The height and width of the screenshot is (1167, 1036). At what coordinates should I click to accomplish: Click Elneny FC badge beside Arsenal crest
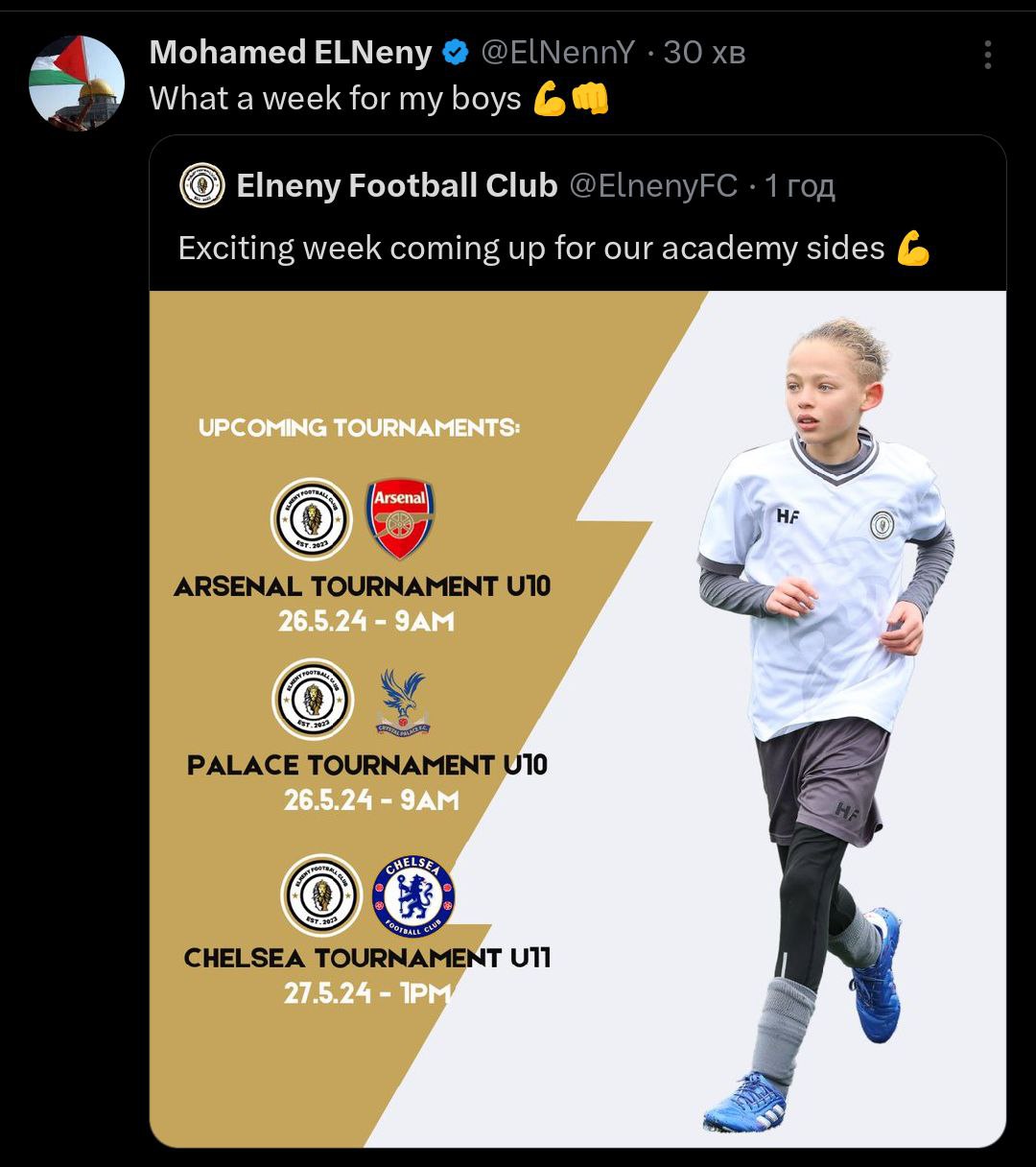coord(312,519)
